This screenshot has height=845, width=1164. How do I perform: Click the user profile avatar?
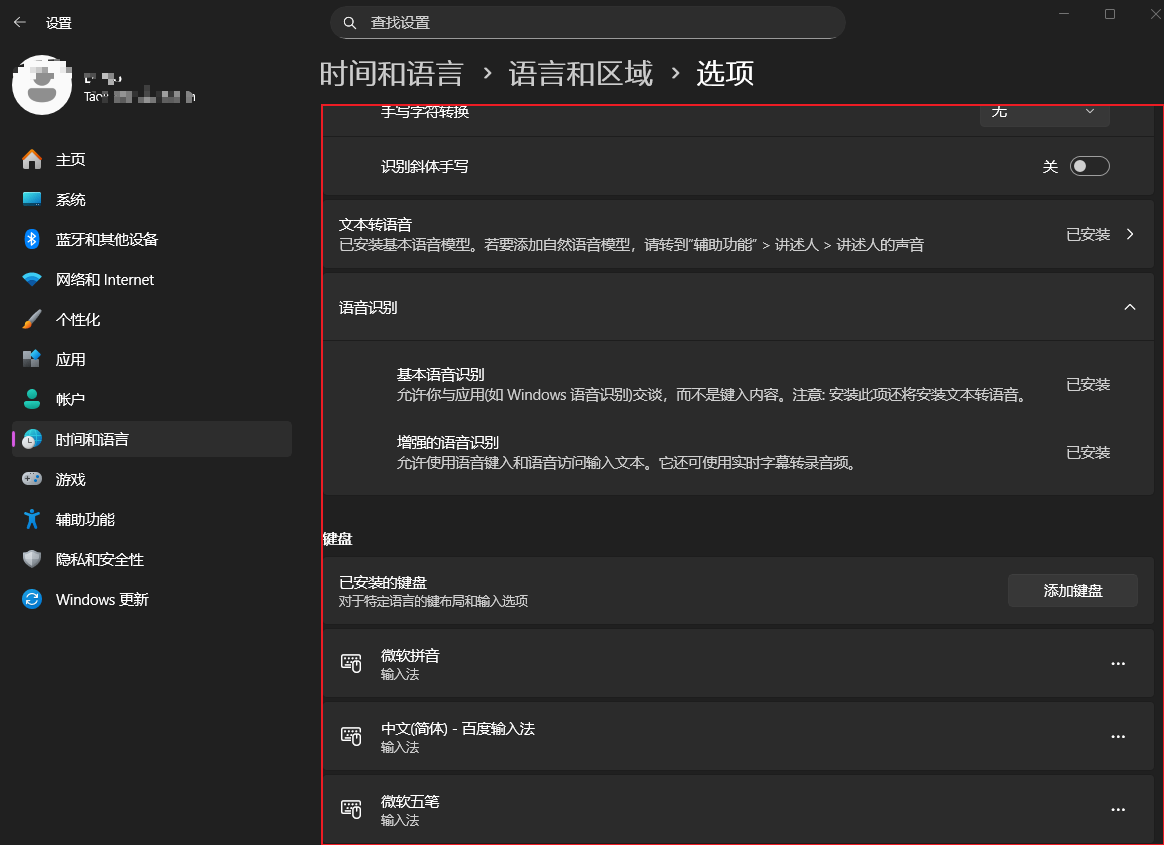42,85
